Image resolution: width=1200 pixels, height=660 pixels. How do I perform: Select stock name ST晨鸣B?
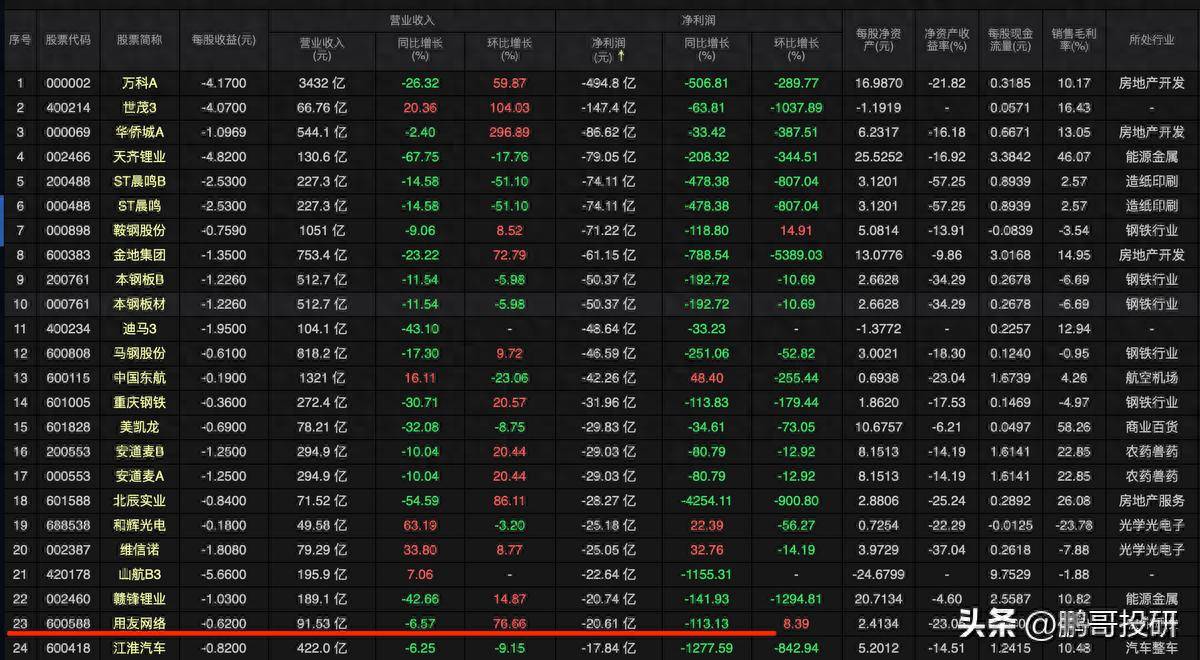pos(139,181)
